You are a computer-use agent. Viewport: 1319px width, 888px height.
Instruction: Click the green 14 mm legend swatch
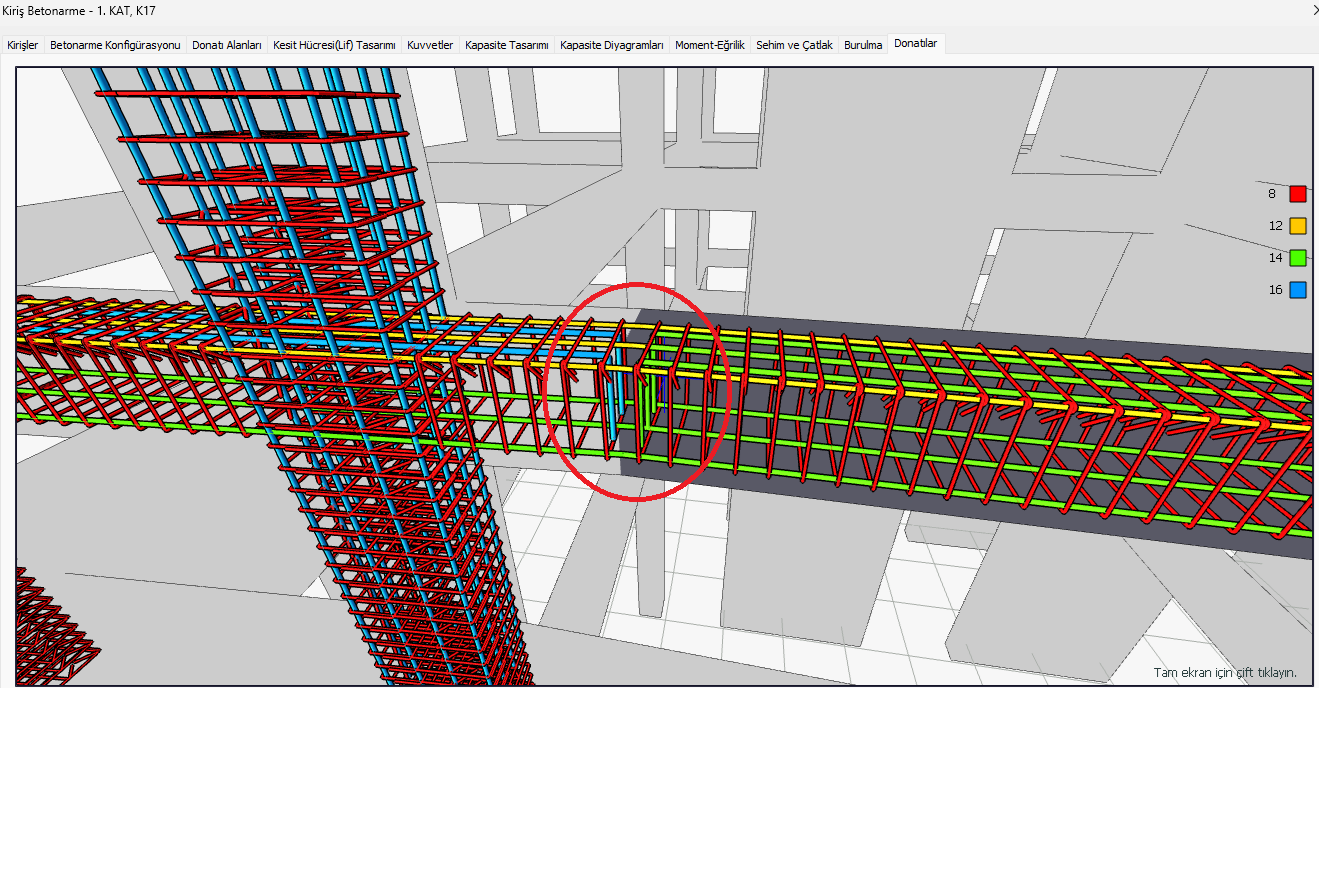point(1297,258)
